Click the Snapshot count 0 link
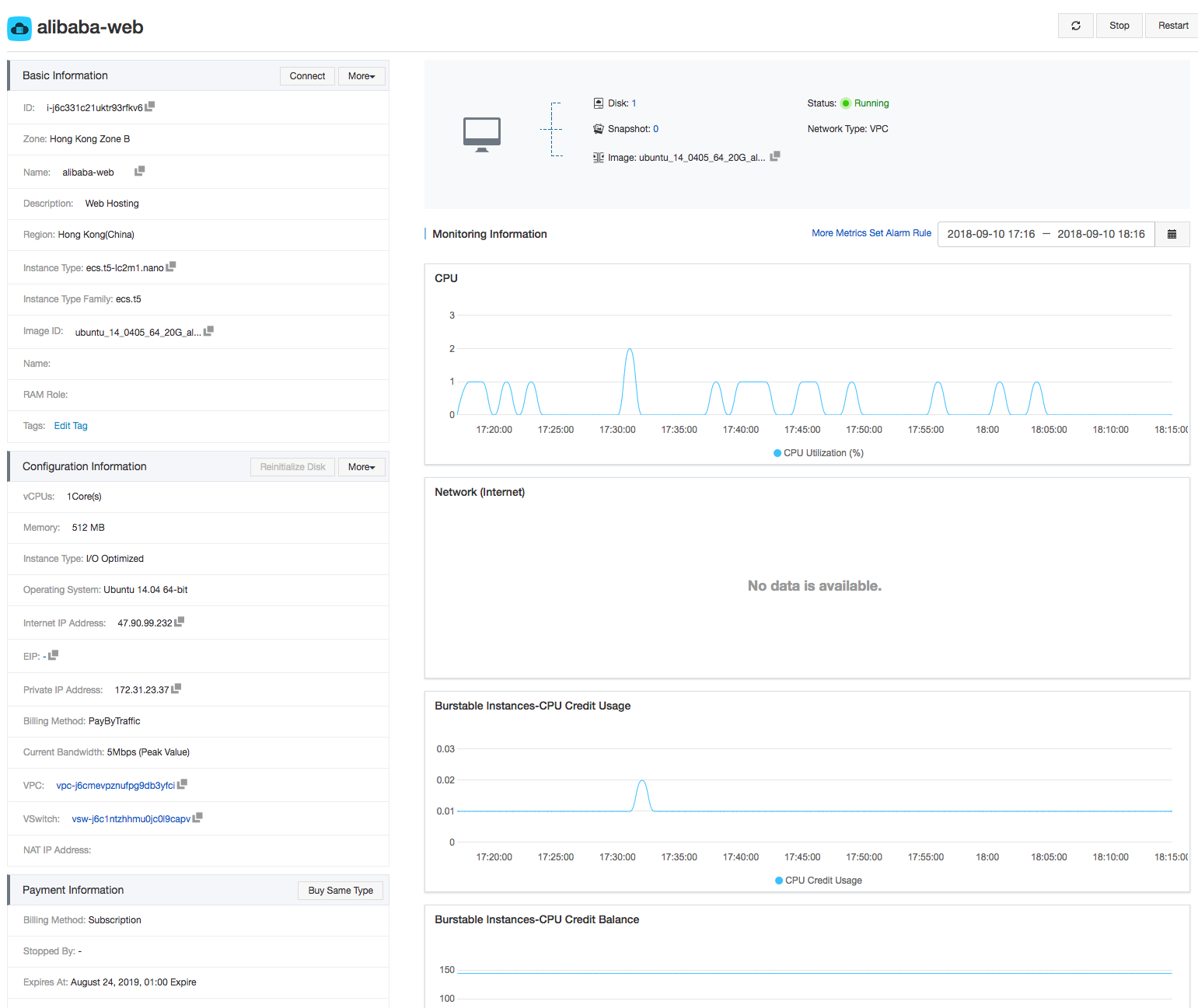 click(655, 129)
